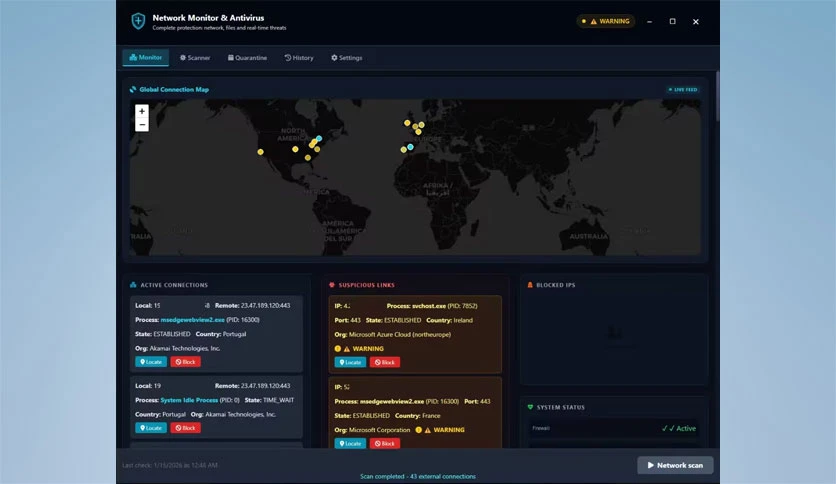This screenshot has height=484, width=836.
Task: Locate the svchost.exe suspicious link
Action: click(350, 362)
